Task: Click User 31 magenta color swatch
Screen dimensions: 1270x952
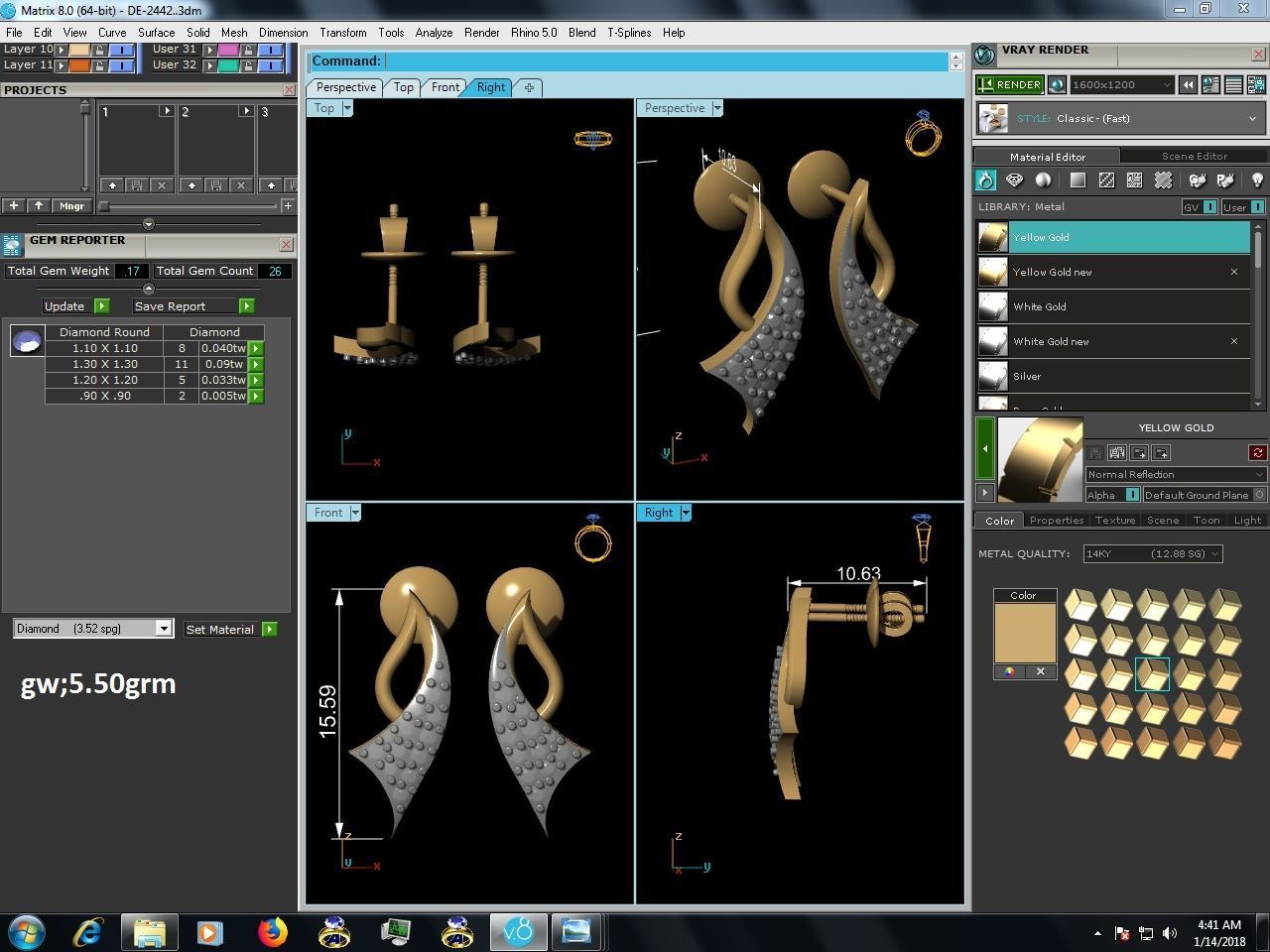Action: click(228, 49)
